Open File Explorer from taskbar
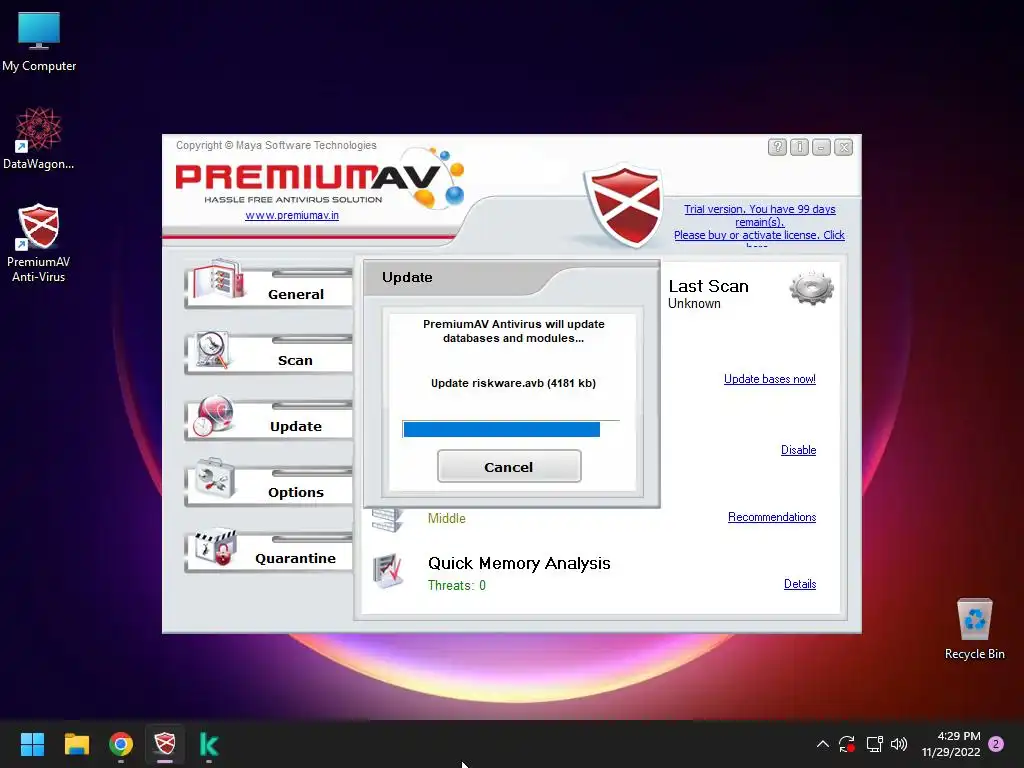 tap(76, 744)
